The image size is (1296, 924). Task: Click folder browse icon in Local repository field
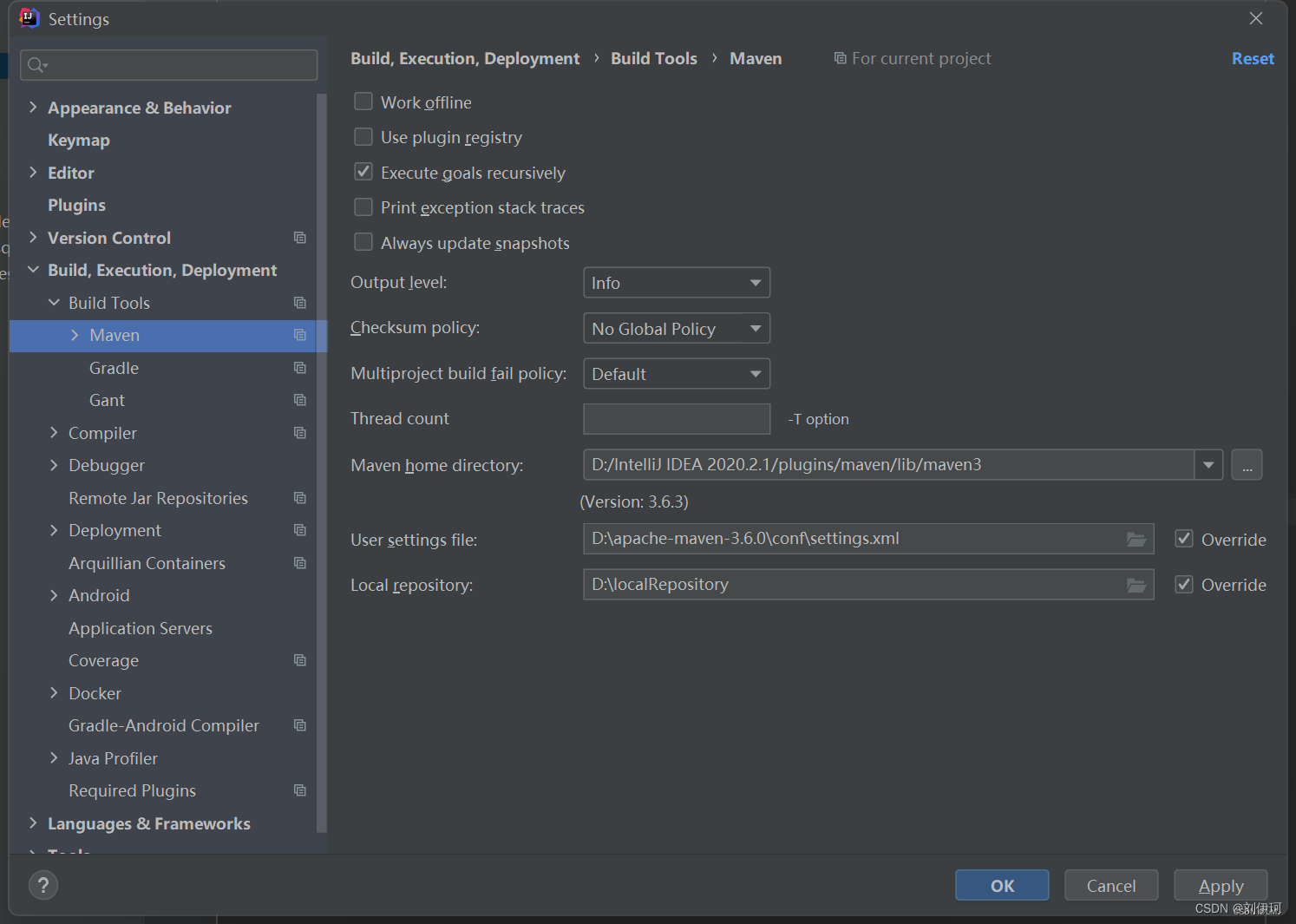[1136, 586]
